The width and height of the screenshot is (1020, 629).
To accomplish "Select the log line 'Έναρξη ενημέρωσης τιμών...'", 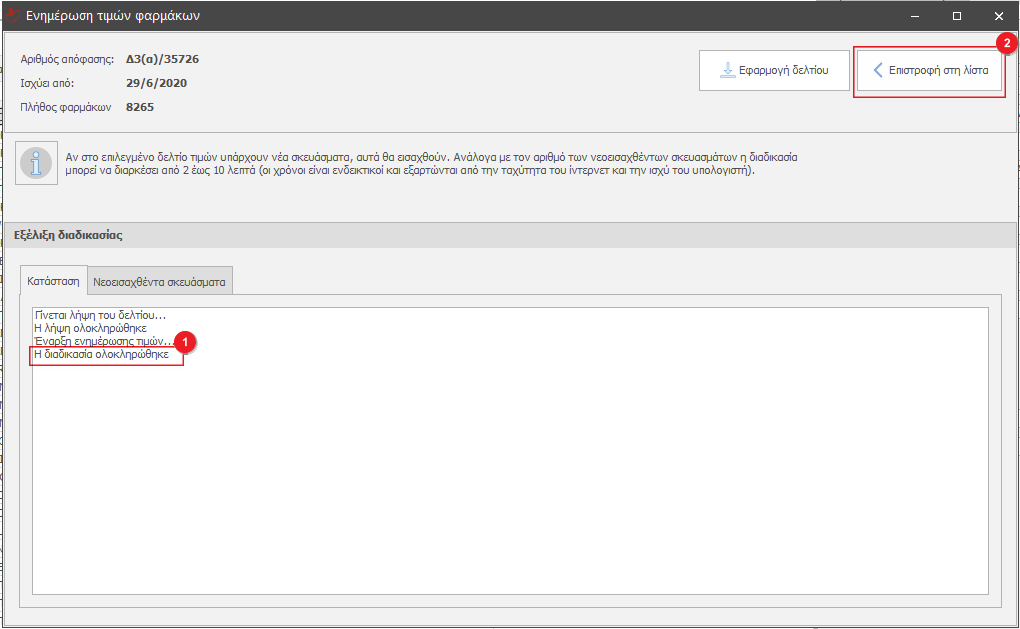I will [102, 341].
